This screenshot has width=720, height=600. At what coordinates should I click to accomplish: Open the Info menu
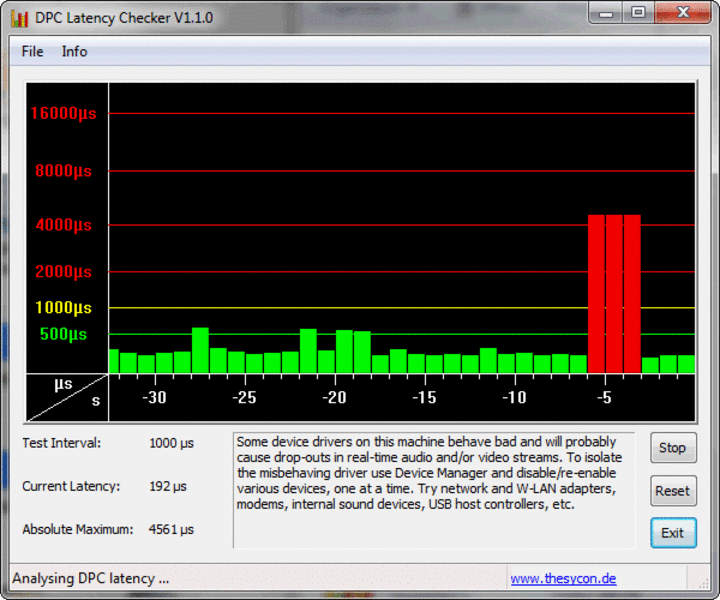pyautogui.click(x=74, y=51)
